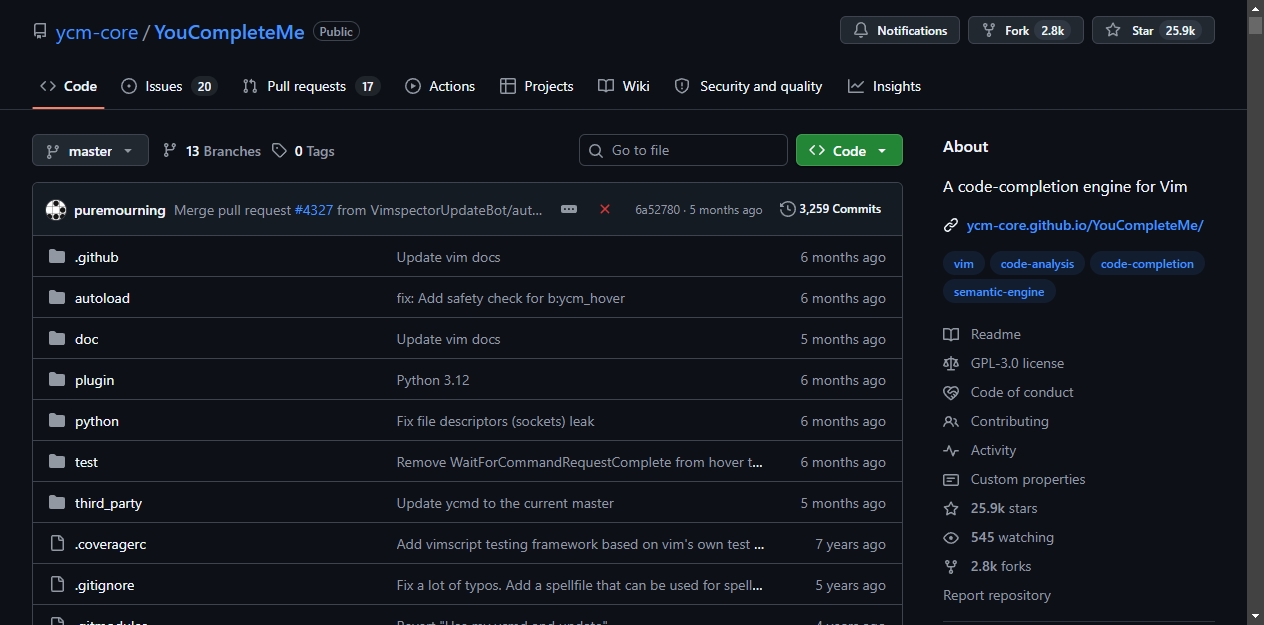Click the page scrollbar down arrow

[1255, 616]
